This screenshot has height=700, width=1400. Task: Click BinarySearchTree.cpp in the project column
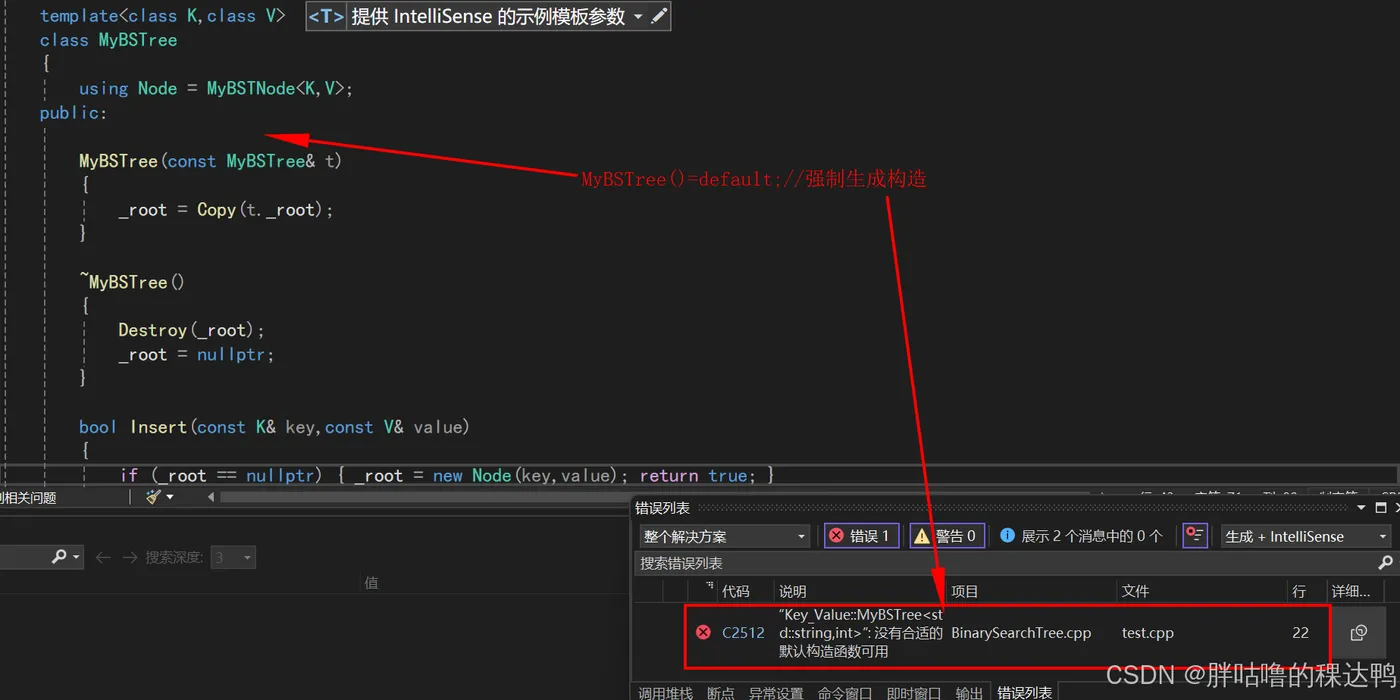pyautogui.click(x=1021, y=633)
